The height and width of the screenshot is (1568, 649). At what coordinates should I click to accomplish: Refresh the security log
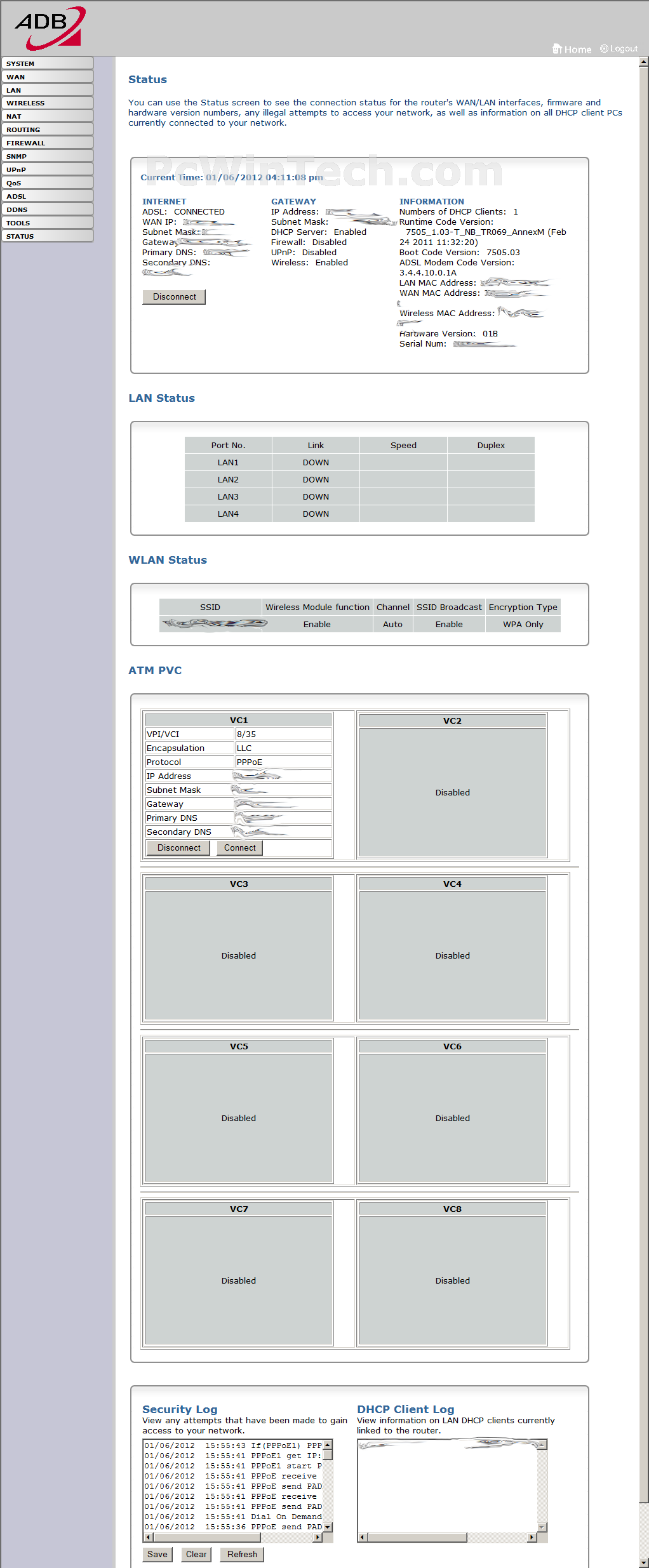[x=242, y=1555]
